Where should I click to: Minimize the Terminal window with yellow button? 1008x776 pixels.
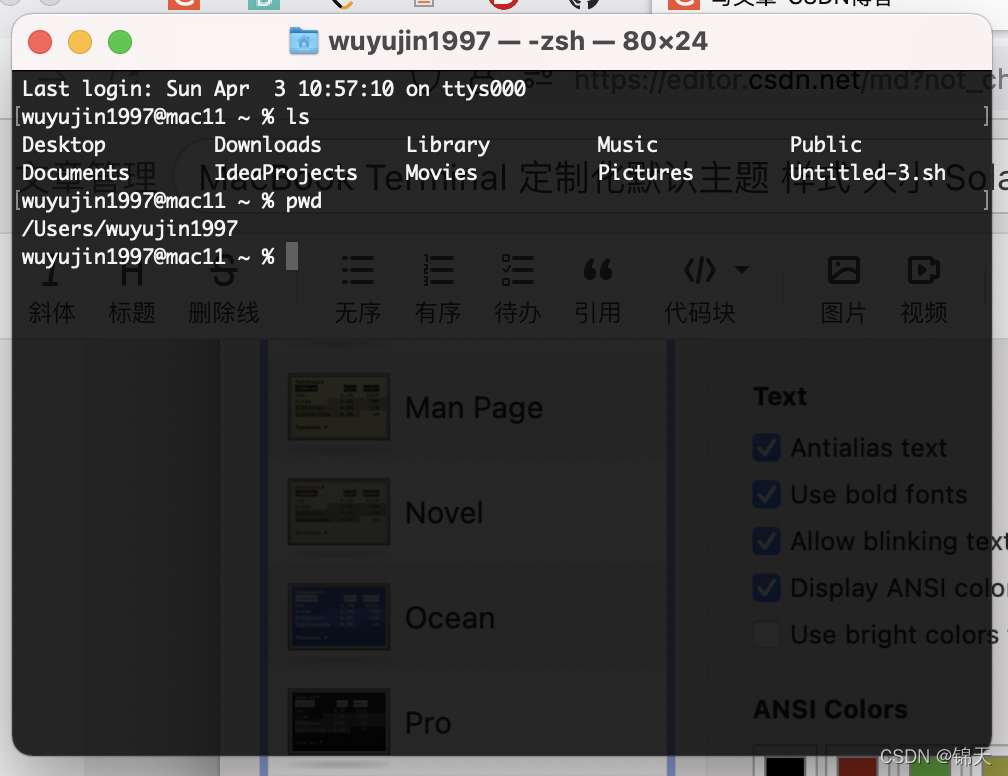point(80,42)
